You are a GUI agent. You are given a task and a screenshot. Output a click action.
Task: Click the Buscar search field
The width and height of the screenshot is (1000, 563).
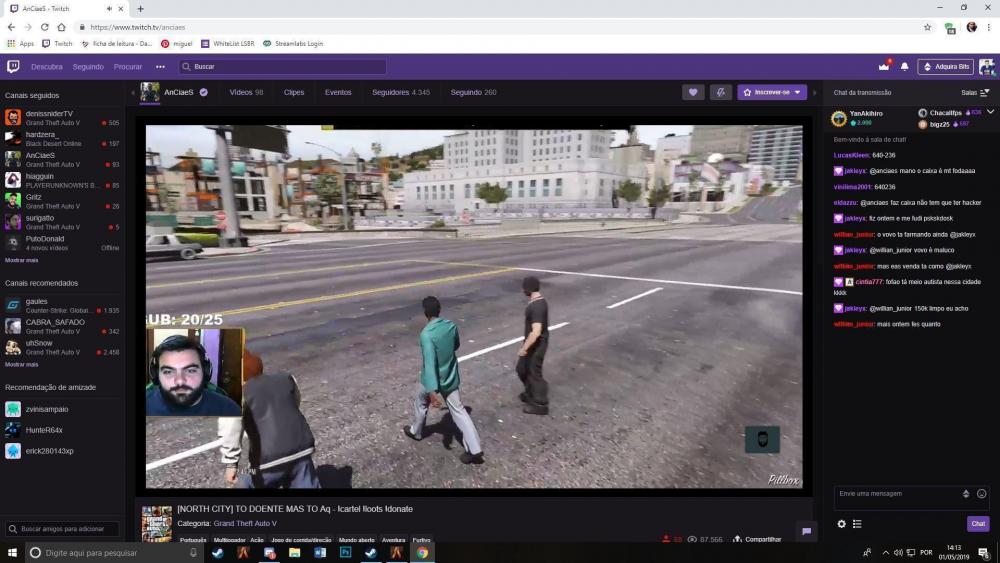point(283,66)
